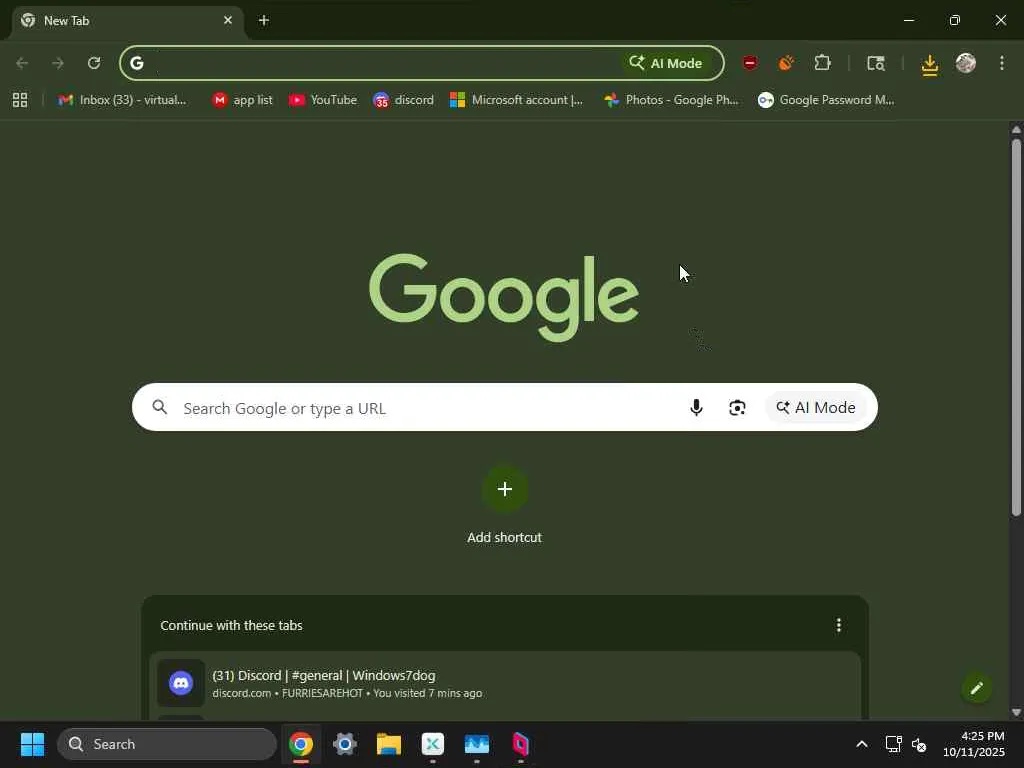This screenshot has height=768, width=1024.
Task: Open the Inbox (33) Gmail bookmark
Action: coord(122,100)
